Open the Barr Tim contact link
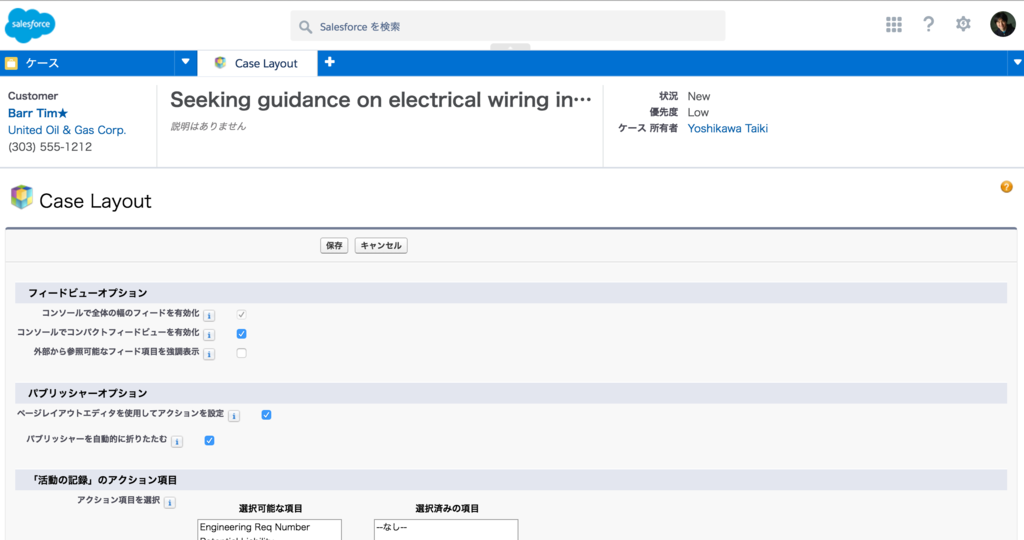 [x=38, y=113]
